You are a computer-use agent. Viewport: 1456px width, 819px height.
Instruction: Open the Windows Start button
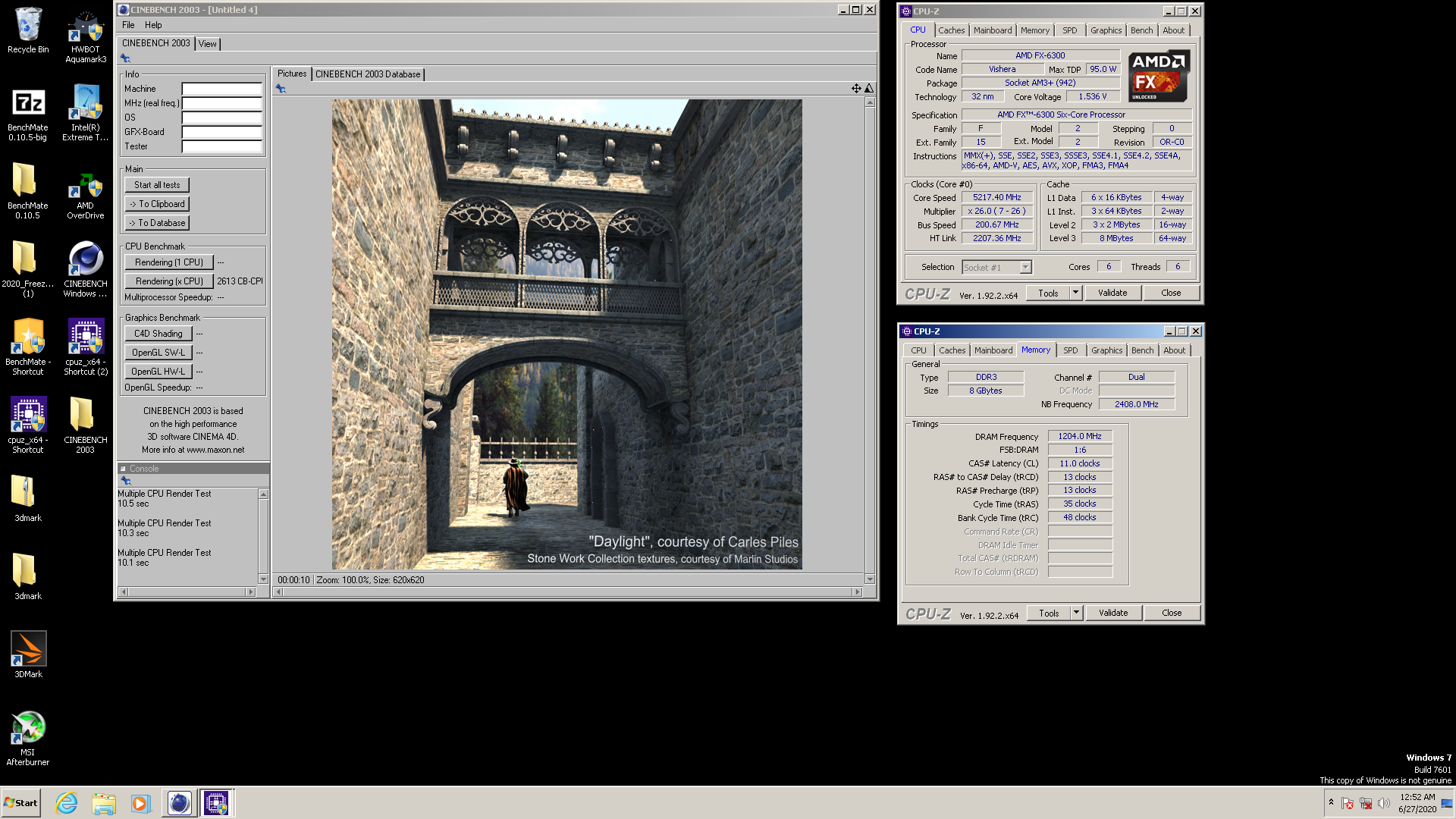tap(21, 803)
